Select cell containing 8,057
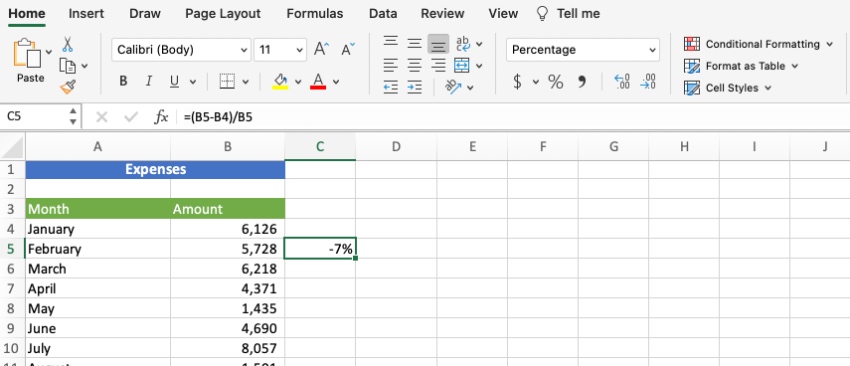Image resolution: width=850 pixels, height=366 pixels. coord(228,348)
